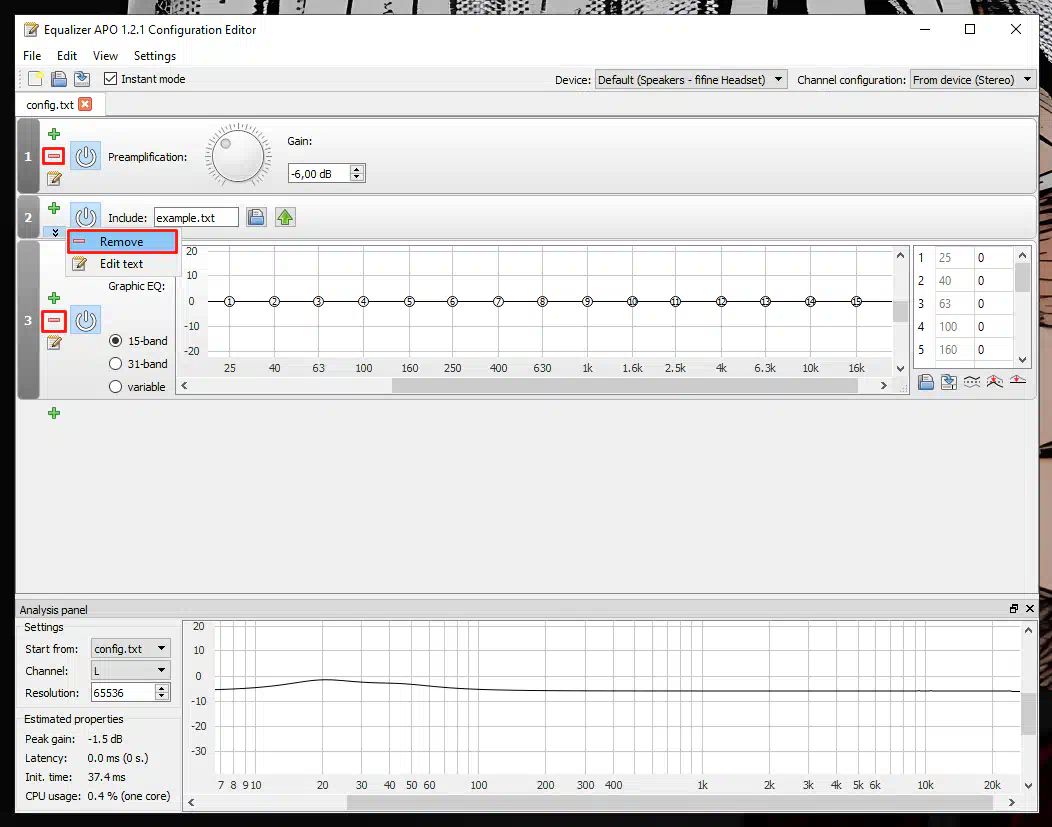Open the Edit menu

pyautogui.click(x=67, y=56)
